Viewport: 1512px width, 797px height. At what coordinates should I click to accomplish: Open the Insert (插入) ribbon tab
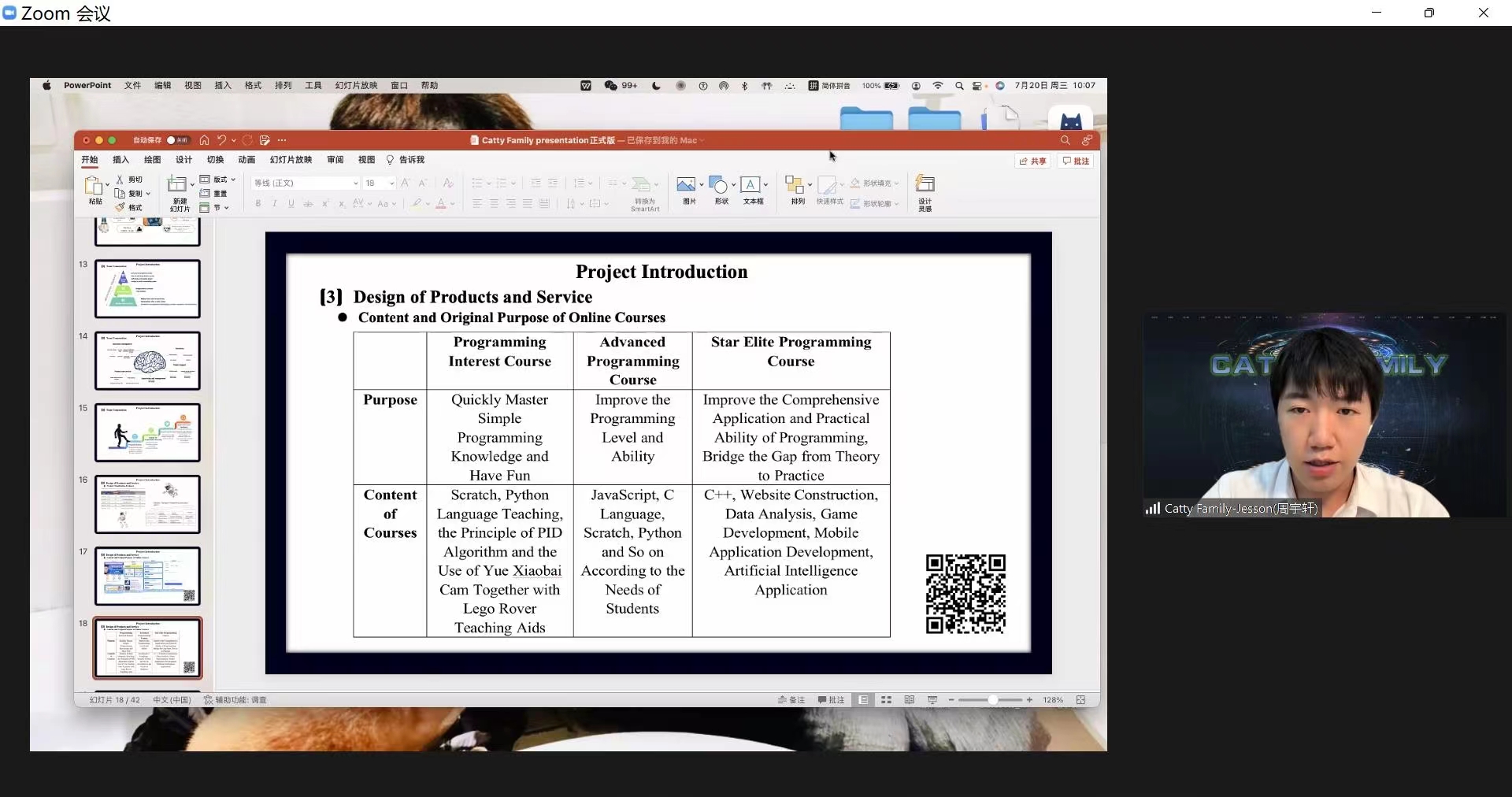pos(120,160)
